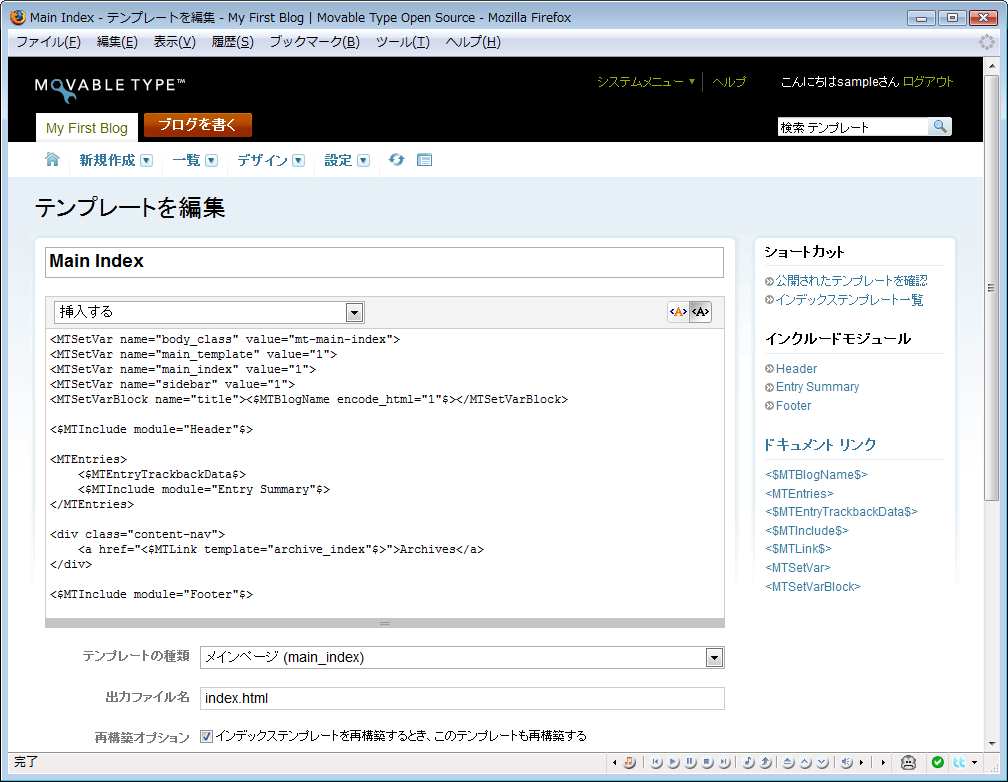Click the Main Index template name field
Viewport: 1008px width, 782px height.
pos(384,262)
